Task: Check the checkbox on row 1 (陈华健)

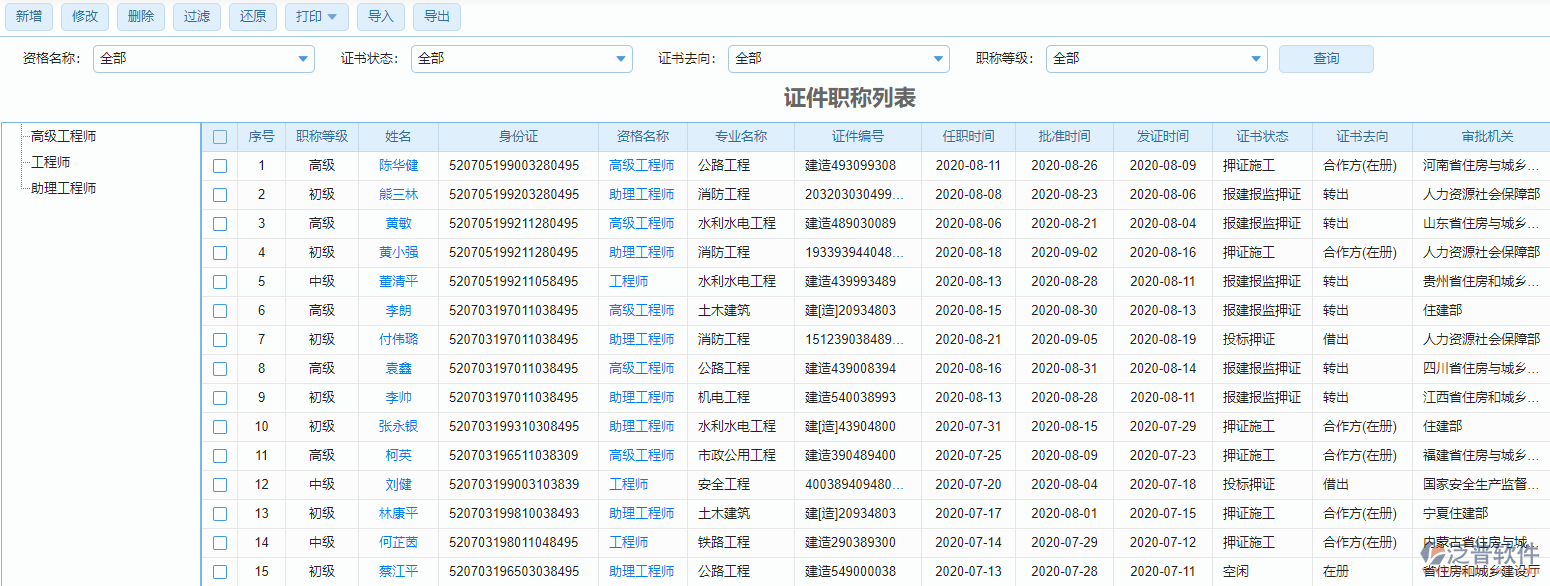Action: tap(220, 165)
